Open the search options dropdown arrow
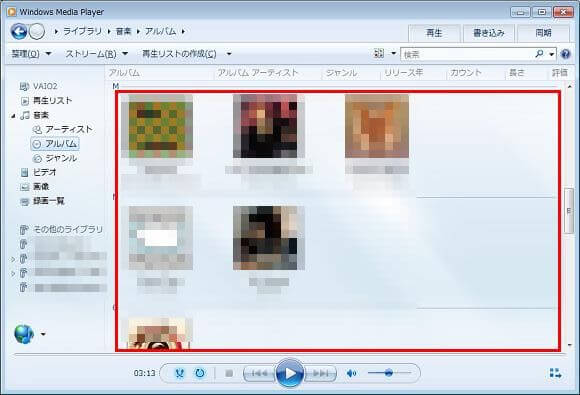580x395 pixels. tap(552, 54)
